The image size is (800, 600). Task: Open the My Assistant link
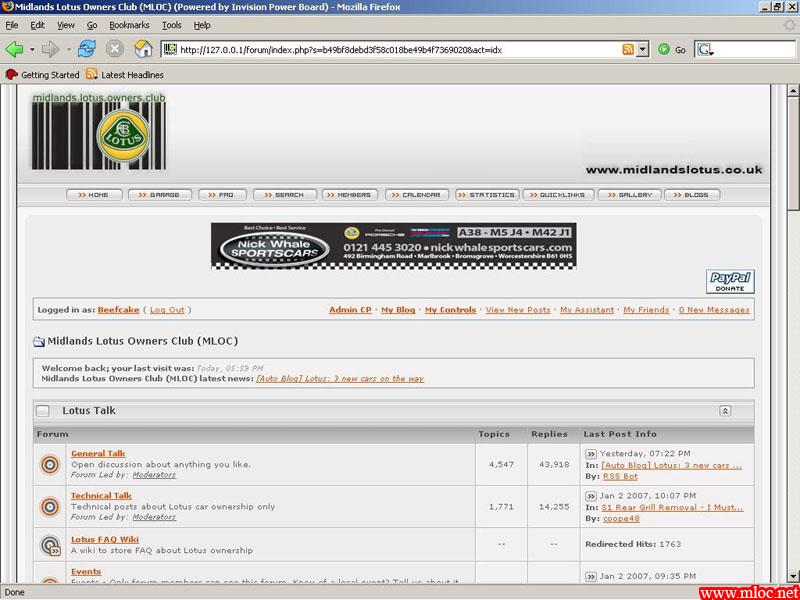pyautogui.click(x=587, y=310)
